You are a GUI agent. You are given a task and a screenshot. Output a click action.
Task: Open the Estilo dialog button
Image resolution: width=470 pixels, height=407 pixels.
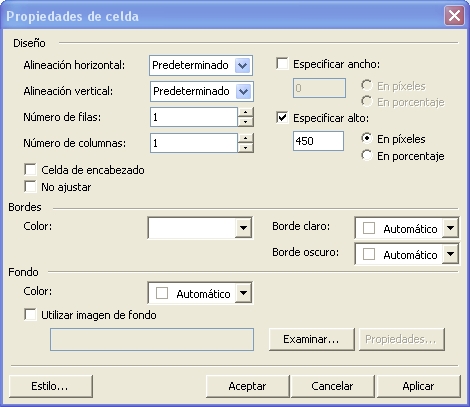point(51,386)
